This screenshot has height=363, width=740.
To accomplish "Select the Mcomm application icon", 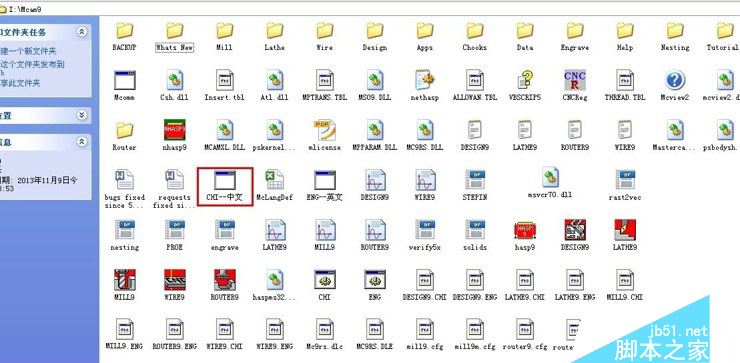I will pyautogui.click(x=125, y=80).
